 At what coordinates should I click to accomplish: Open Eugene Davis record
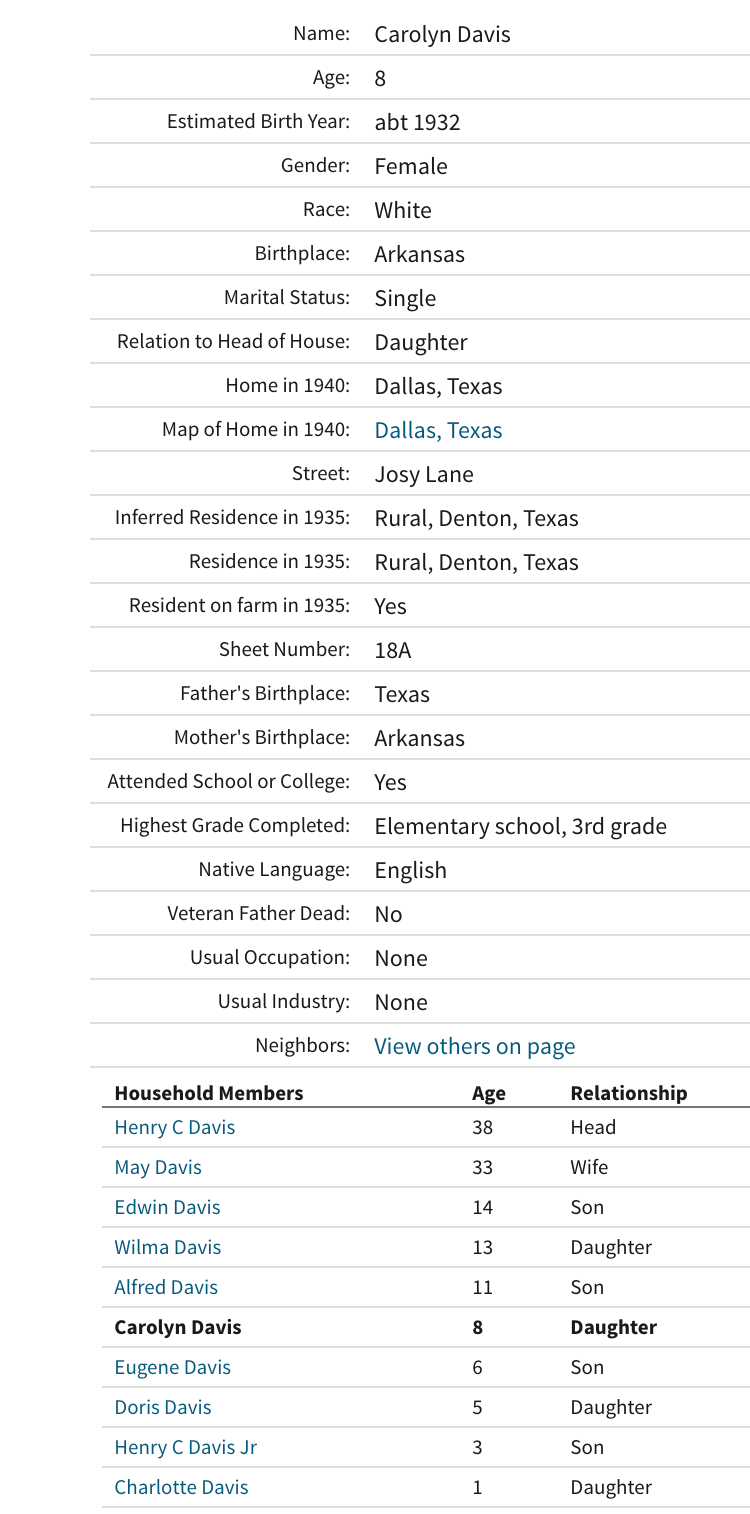click(x=173, y=1367)
